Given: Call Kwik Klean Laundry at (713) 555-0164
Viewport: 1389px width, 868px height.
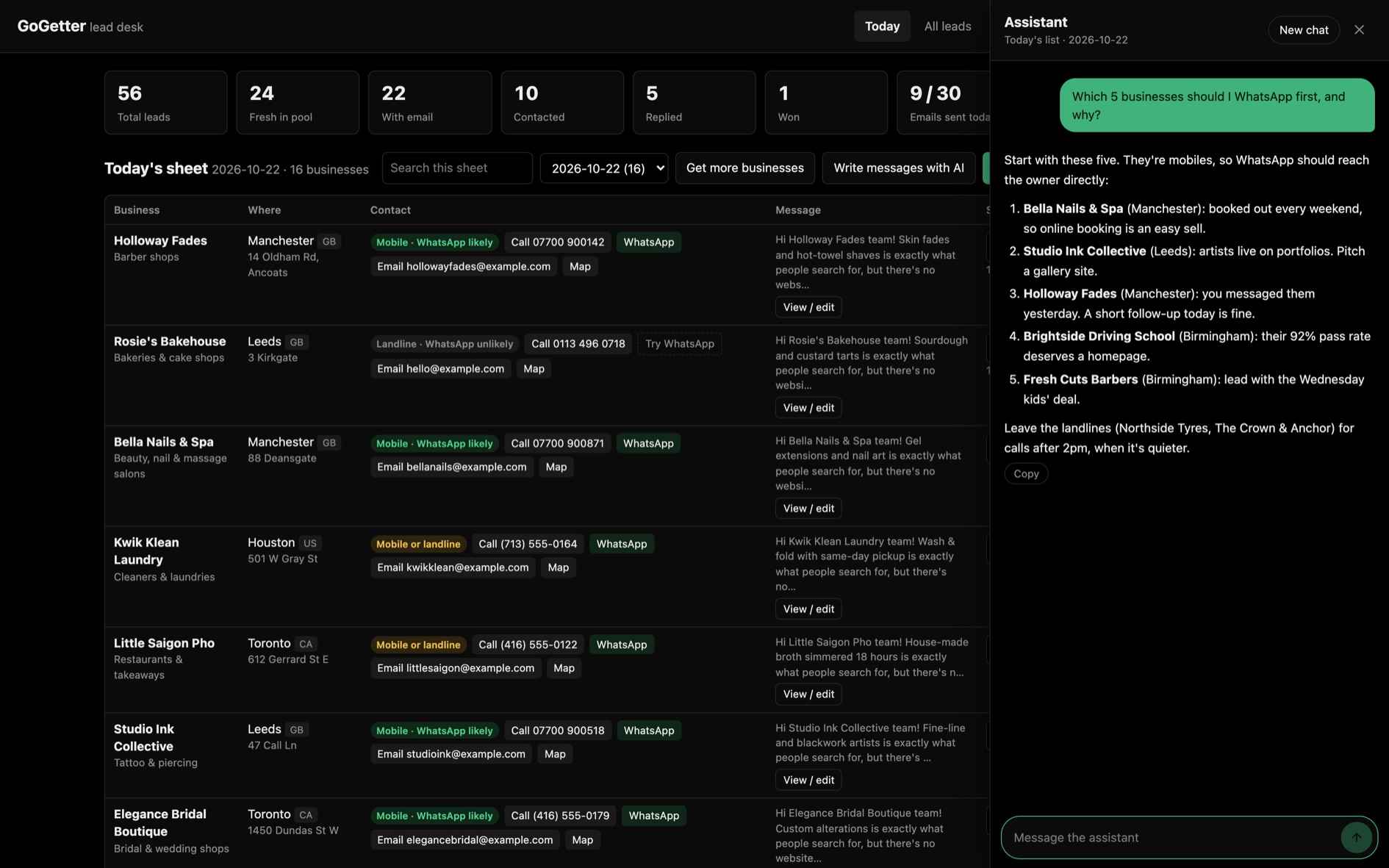Looking at the screenshot, I should (528, 545).
